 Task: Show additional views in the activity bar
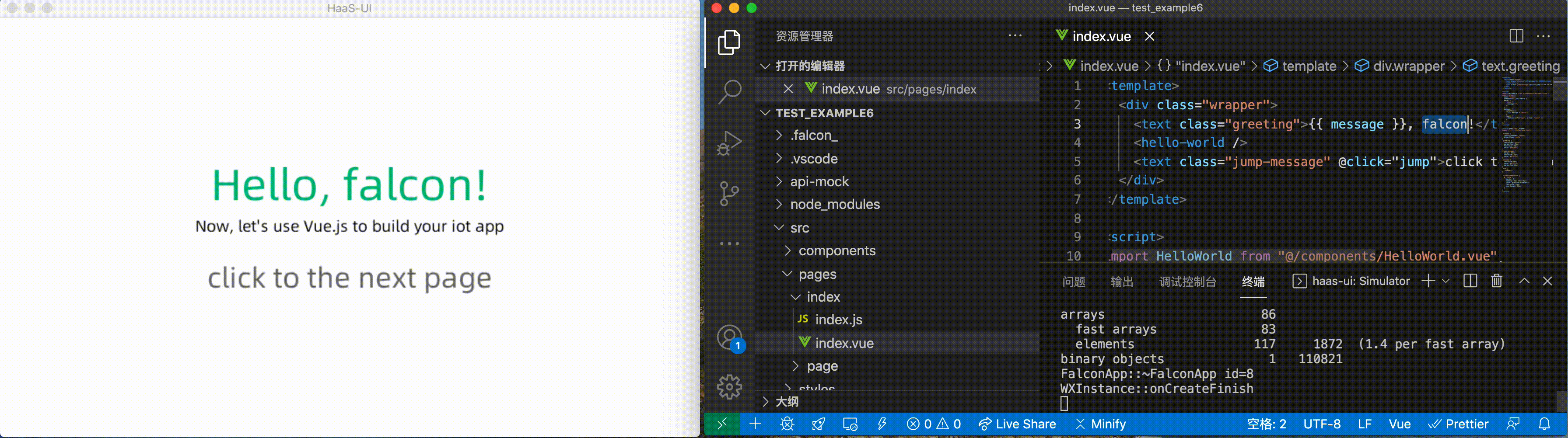pyautogui.click(x=729, y=244)
